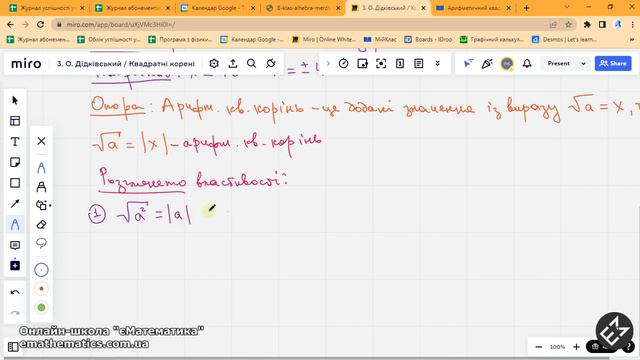
Task: Select the Shape rectangle tool
Action: click(x=15, y=183)
